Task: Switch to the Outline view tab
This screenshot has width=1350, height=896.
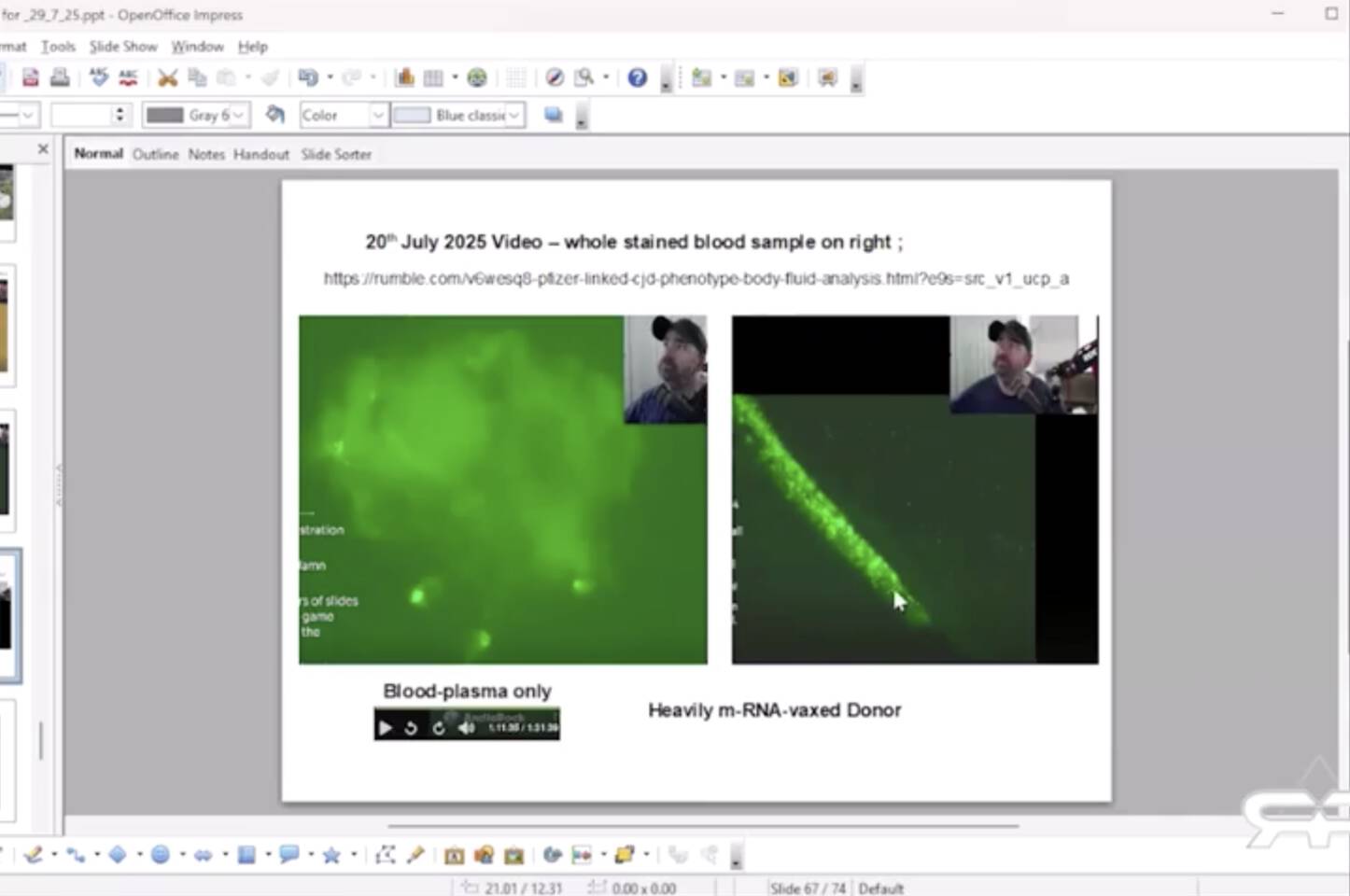Action: (155, 154)
